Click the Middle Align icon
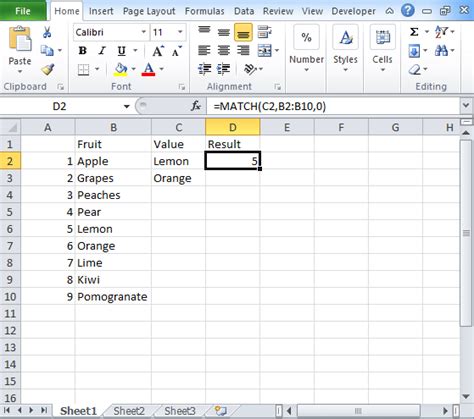 click(223, 32)
